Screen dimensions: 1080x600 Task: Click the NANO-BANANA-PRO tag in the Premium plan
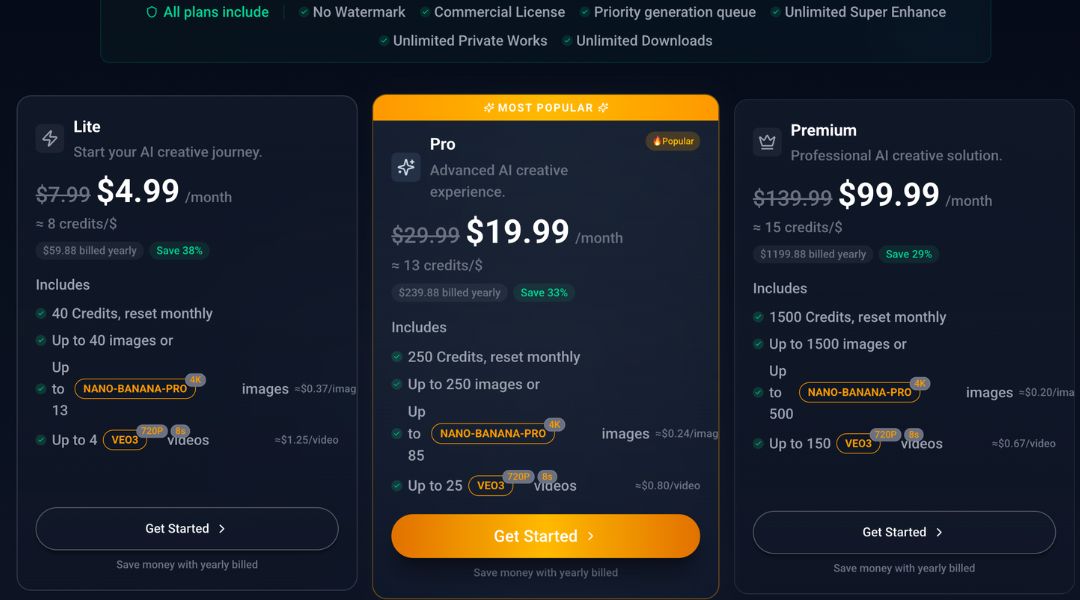click(x=859, y=393)
